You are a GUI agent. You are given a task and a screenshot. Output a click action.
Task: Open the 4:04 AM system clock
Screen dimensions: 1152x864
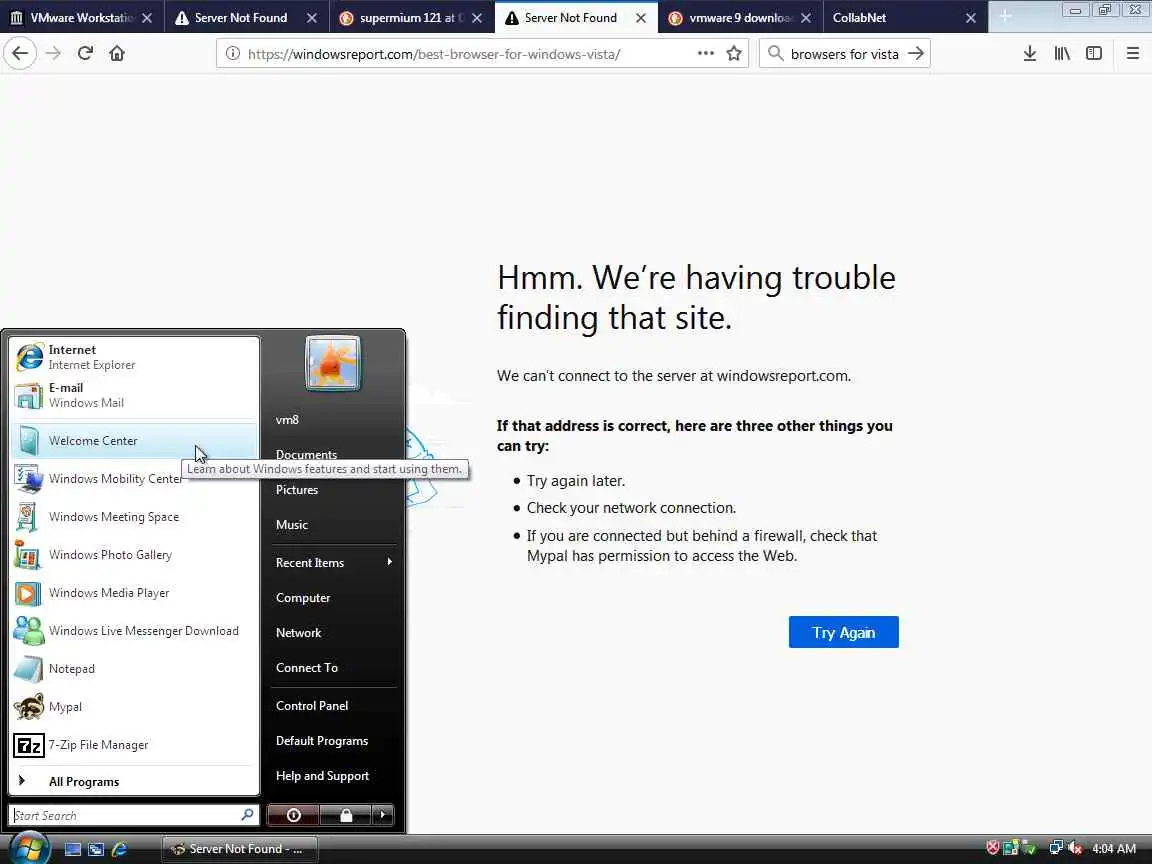[x=1114, y=849]
